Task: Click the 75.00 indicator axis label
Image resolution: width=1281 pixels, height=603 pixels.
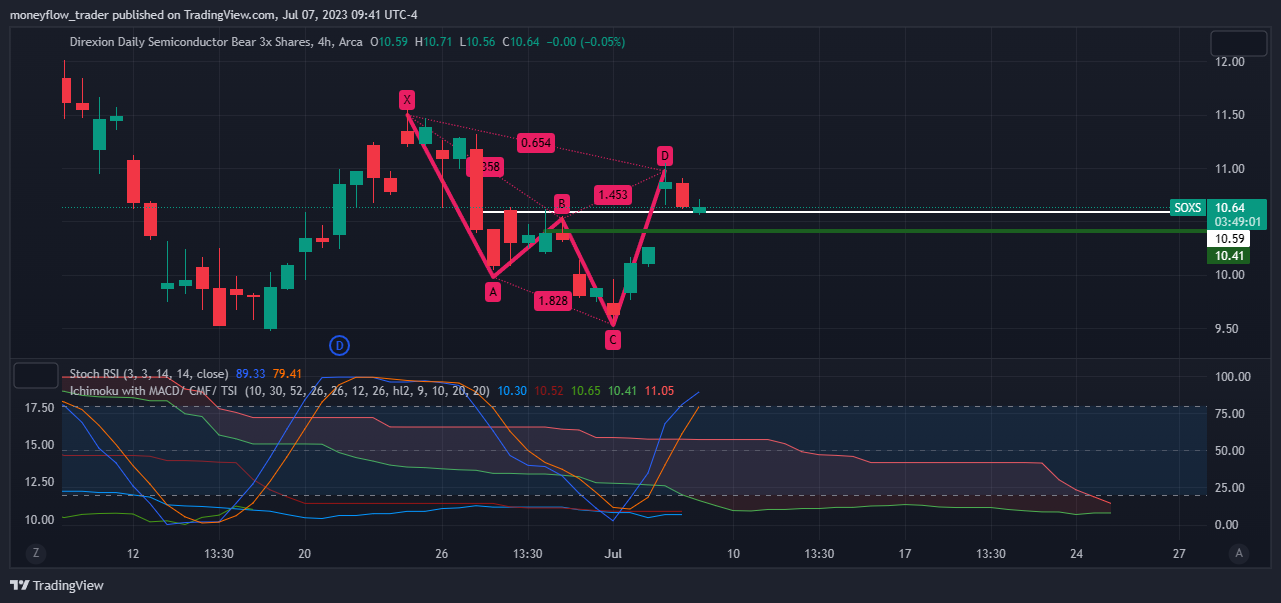Action: click(1231, 414)
